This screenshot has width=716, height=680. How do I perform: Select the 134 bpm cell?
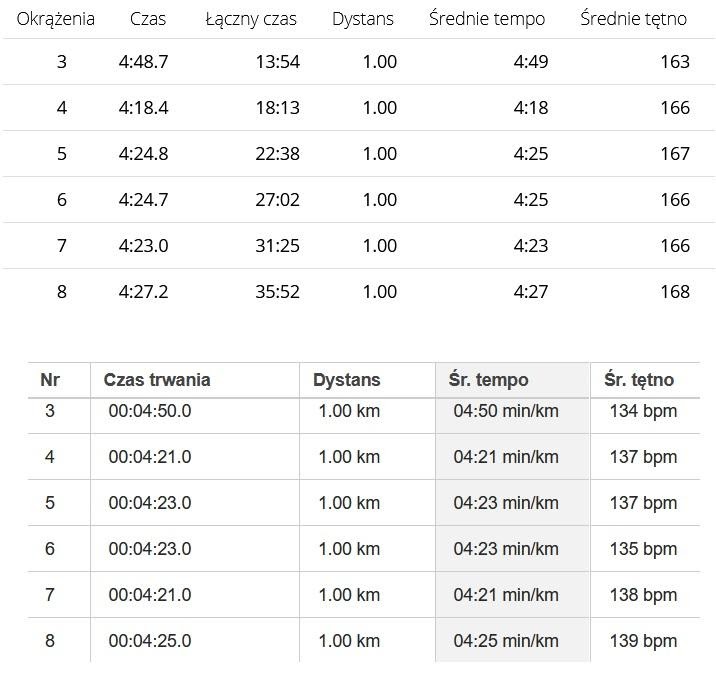click(x=643, y=411)
